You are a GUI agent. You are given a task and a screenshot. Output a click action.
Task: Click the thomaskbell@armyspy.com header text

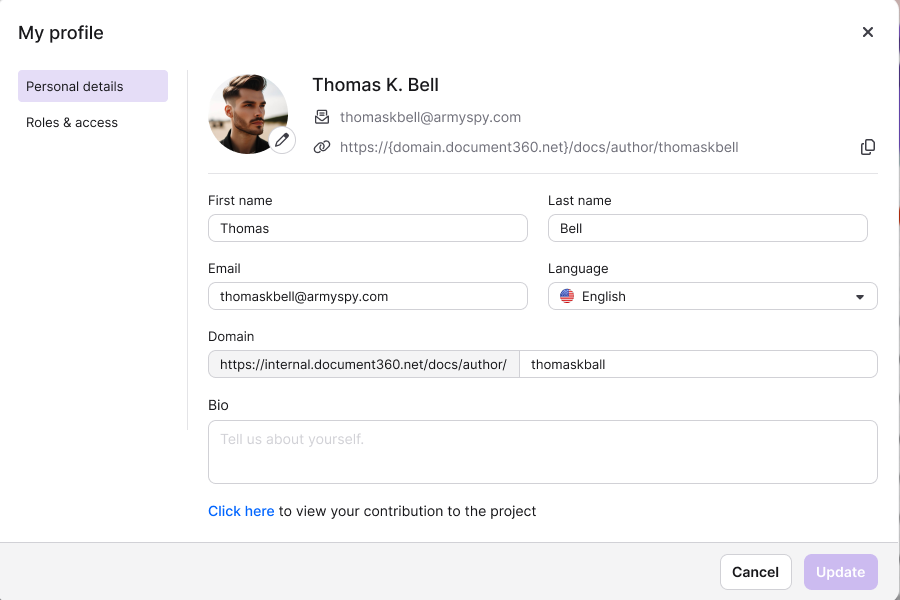click(430, 117)
